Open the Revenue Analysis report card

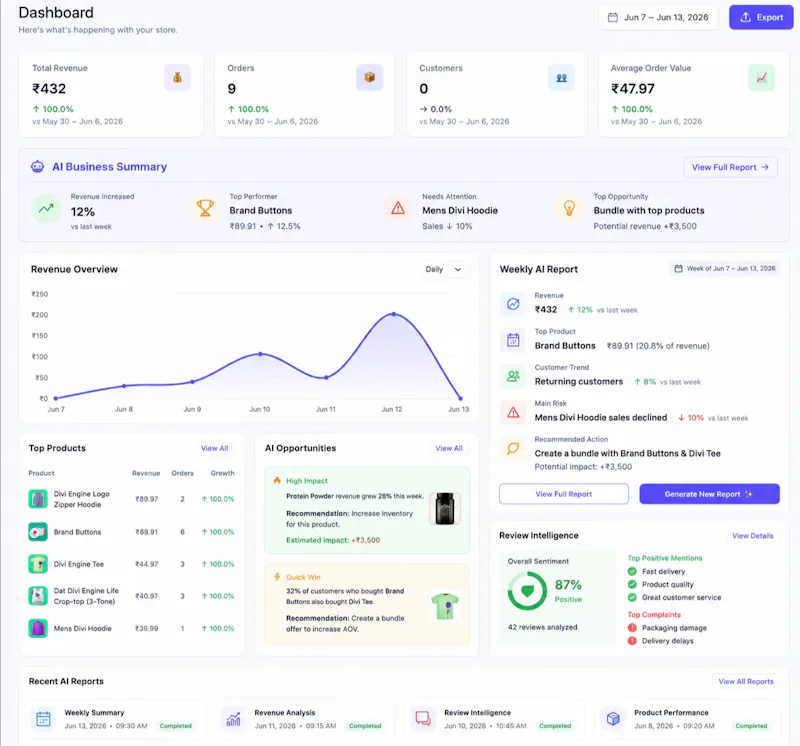point(305,719)
